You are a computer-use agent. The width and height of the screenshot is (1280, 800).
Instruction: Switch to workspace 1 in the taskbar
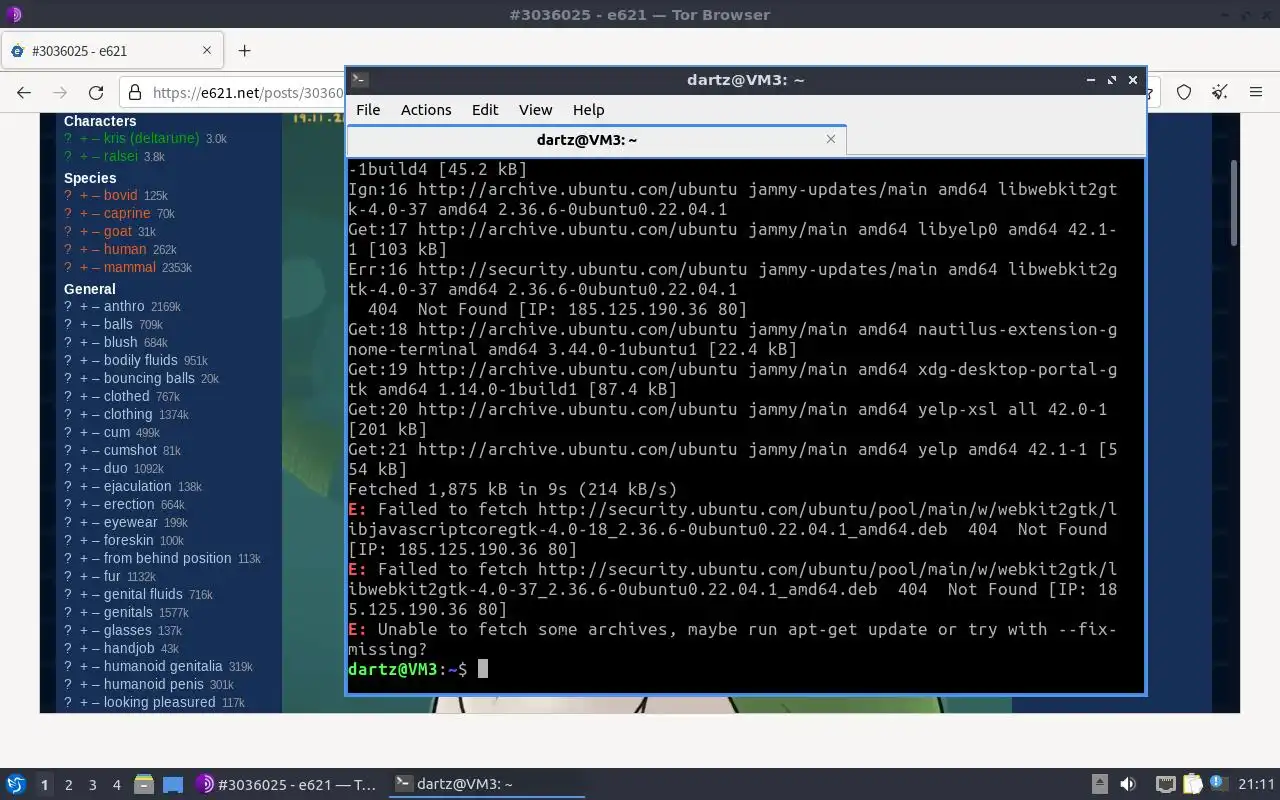point(44,785)
